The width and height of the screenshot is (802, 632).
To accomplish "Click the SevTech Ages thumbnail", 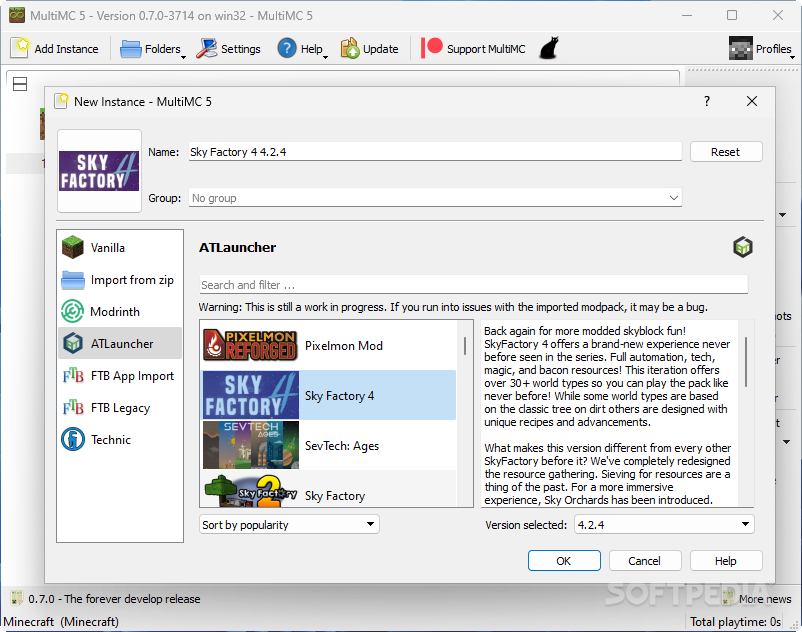I will pos(251,445).
